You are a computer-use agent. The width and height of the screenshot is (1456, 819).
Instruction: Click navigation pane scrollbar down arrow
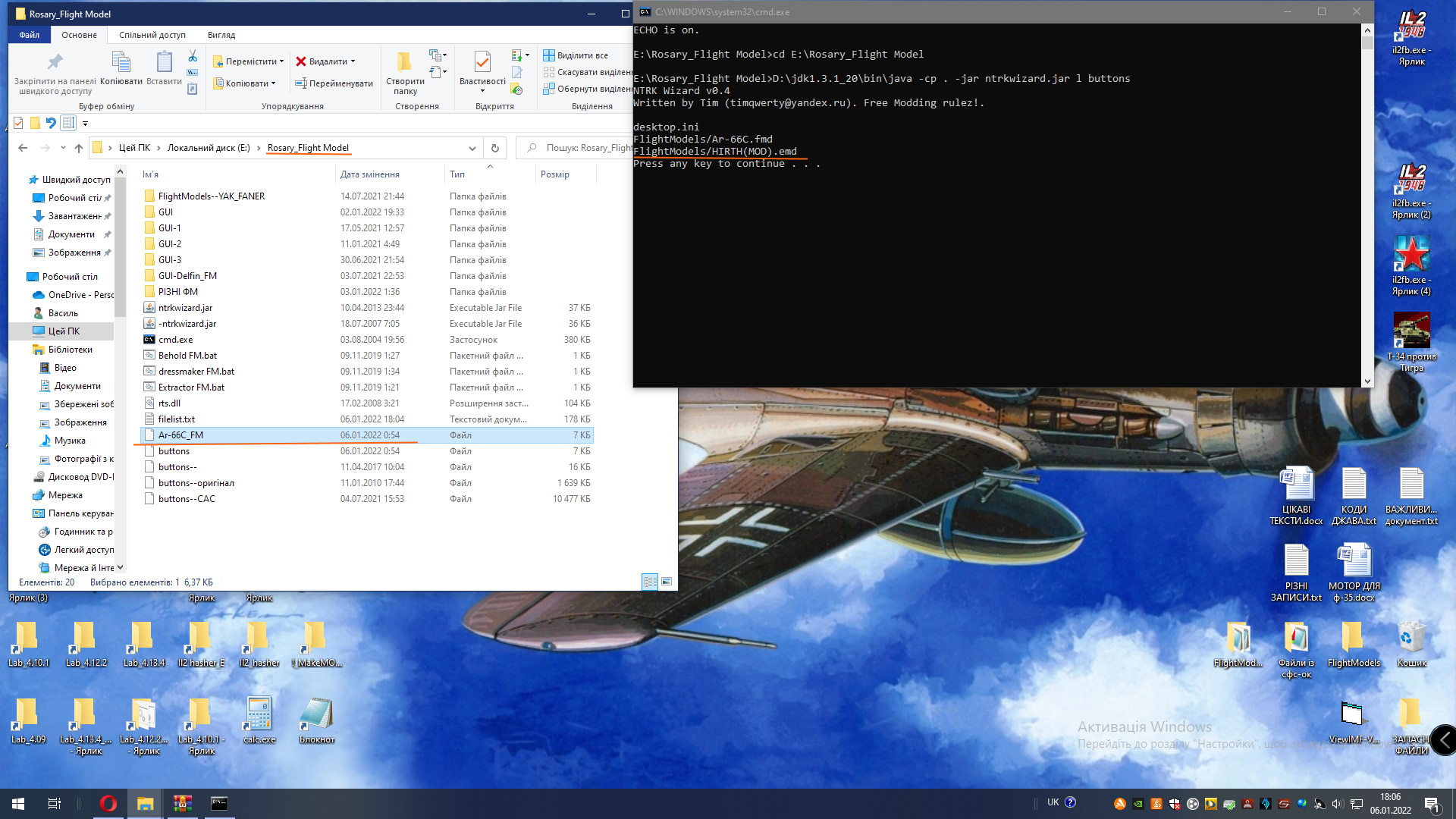[x=120, y=567]
